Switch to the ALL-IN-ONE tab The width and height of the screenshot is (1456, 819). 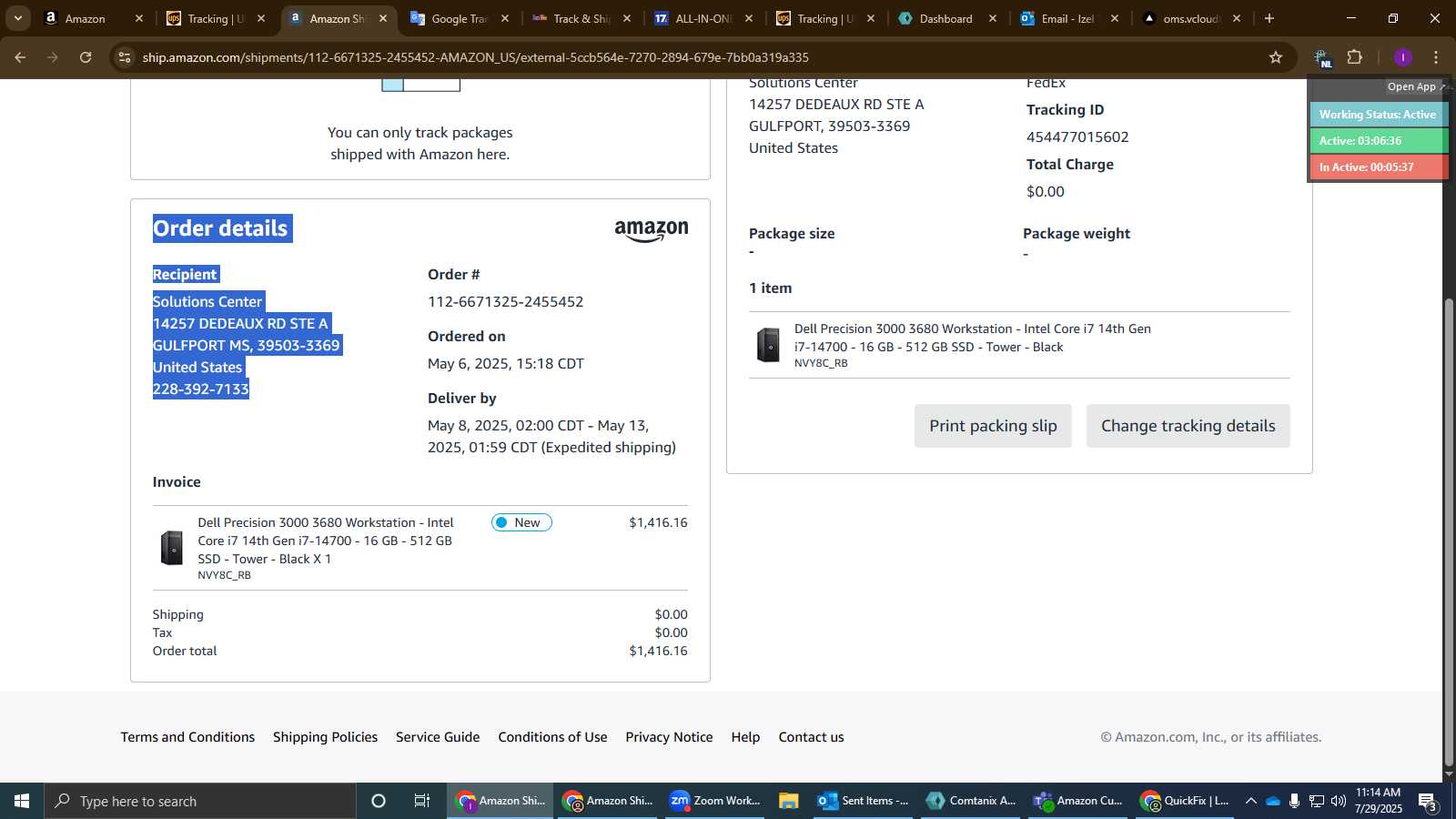703,18
